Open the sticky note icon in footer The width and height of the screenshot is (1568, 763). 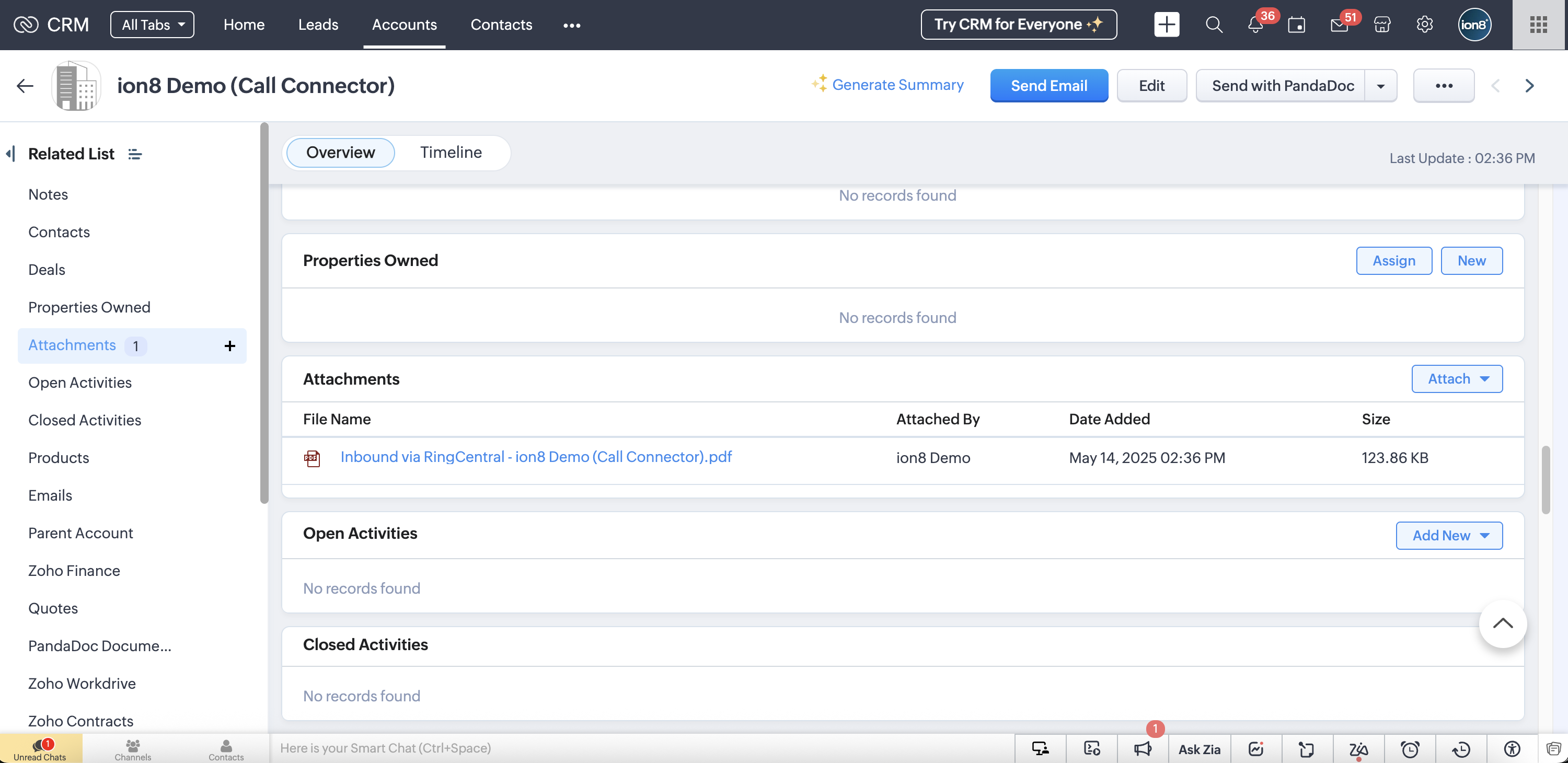coord(1307,748)
